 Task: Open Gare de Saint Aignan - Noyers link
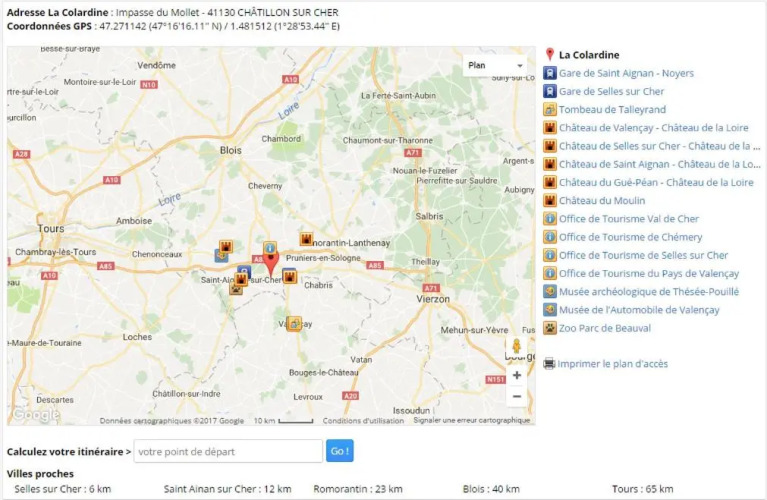[626, 73]
